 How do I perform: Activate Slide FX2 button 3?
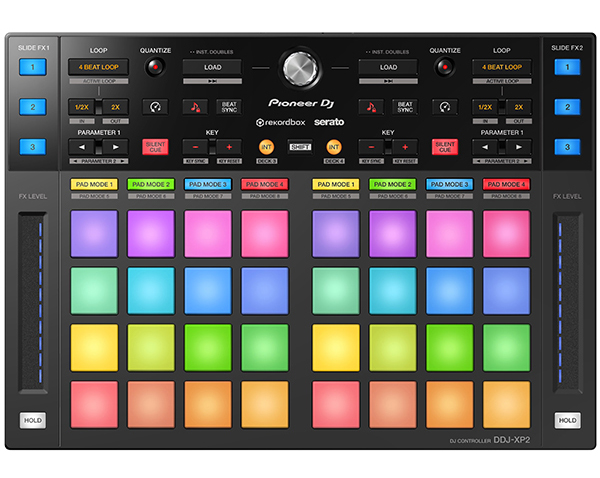(567, 147)
